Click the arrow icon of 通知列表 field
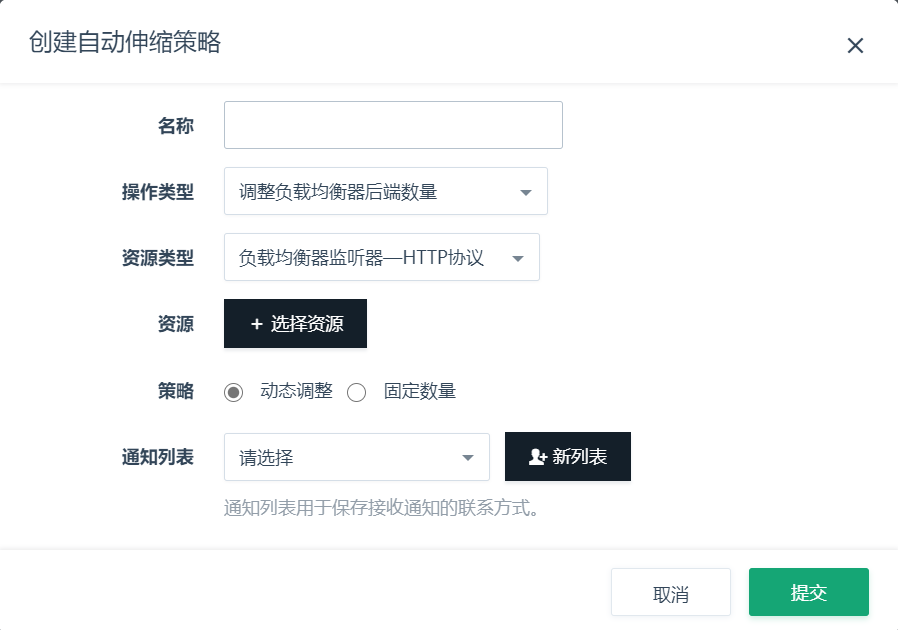898x630 pixels. pyautogui.click(x=468, y=458)
